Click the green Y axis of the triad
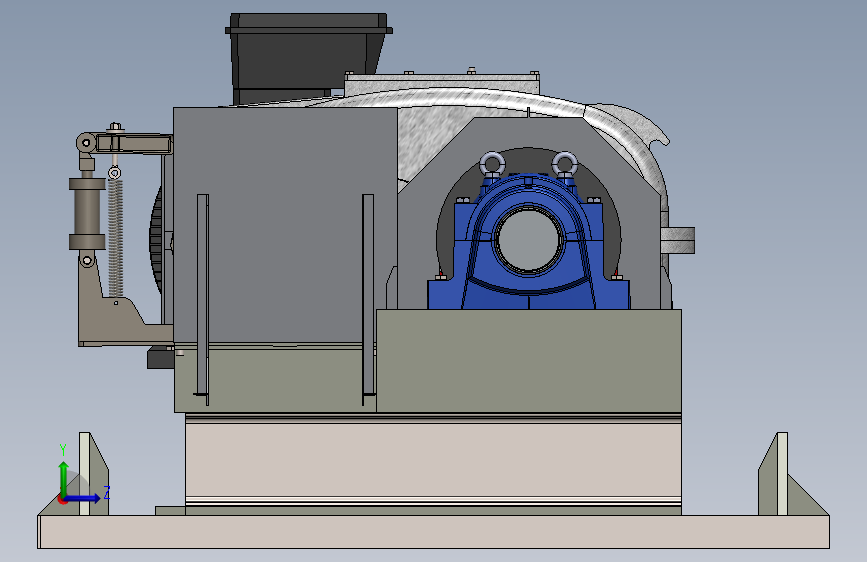 [64, 478]
